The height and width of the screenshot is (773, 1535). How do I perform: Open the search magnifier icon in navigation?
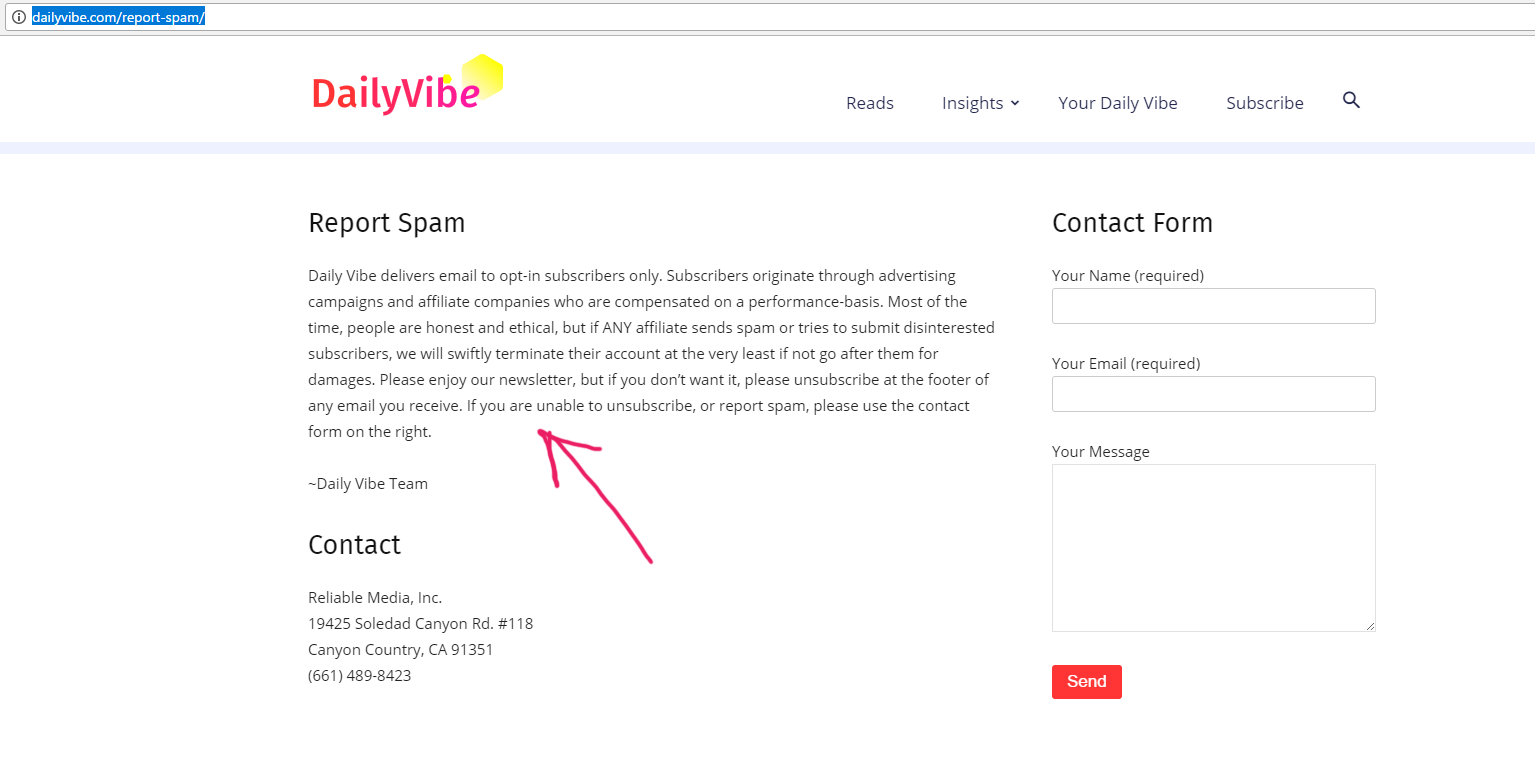1351,100
